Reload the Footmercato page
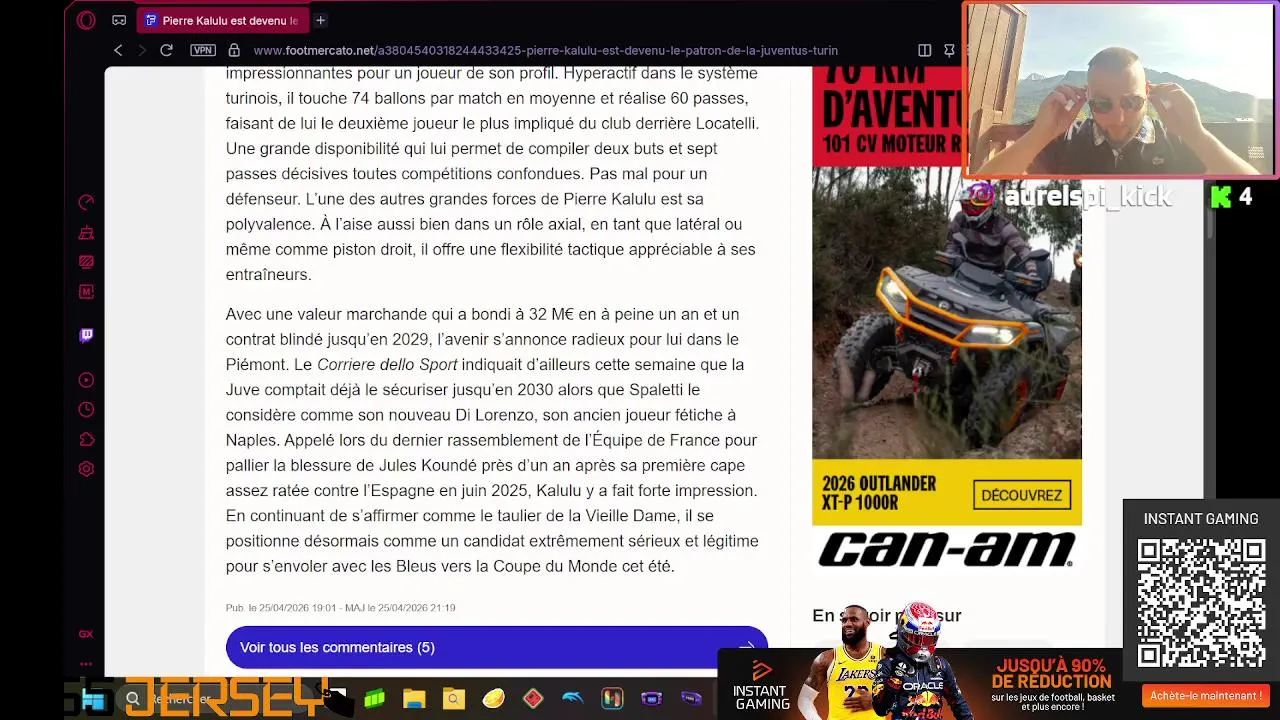 coord(166,50)
